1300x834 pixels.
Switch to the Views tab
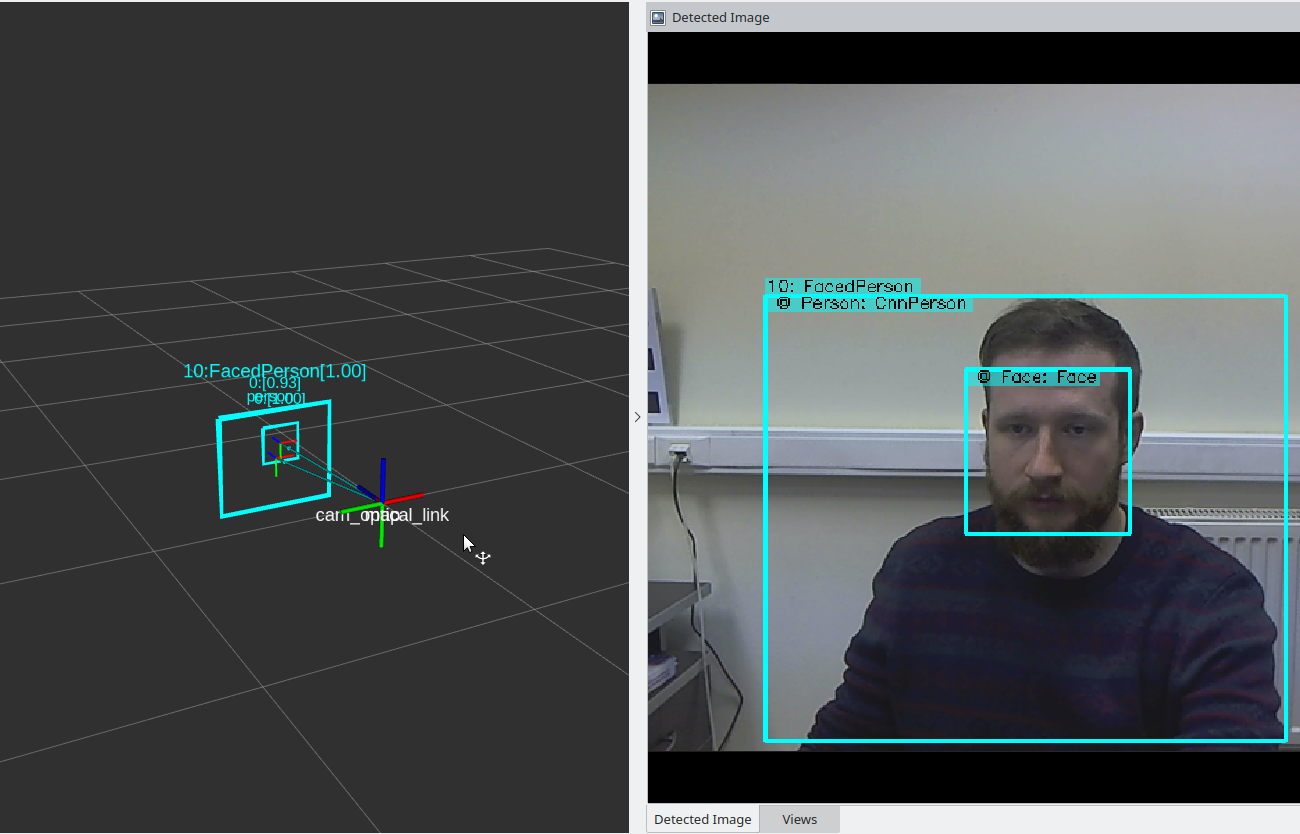(798, 819)
